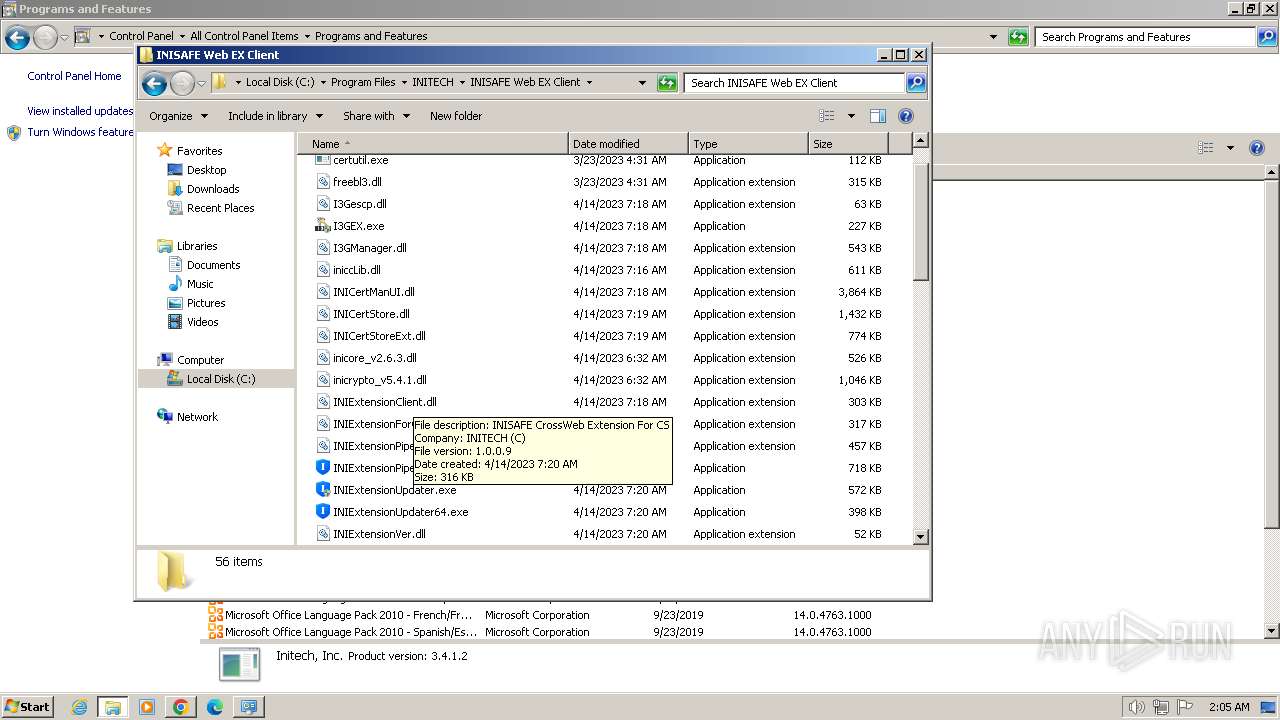1280x720 pixels.
Task: Click the Search Programs and Features field
Action: pyautogui.click(x=1145, y=37)
